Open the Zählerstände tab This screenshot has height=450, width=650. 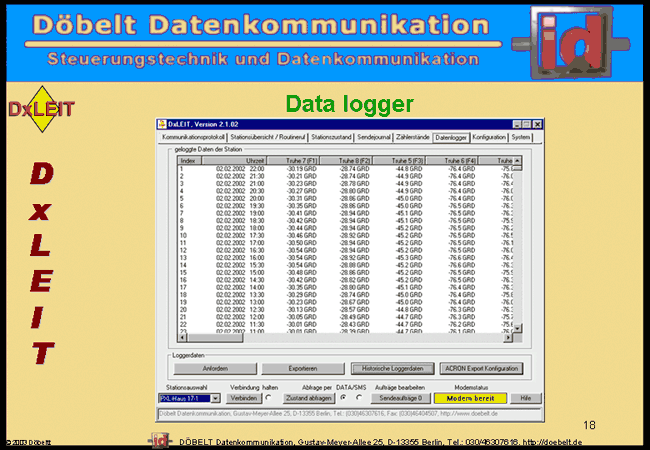(412, 137)
